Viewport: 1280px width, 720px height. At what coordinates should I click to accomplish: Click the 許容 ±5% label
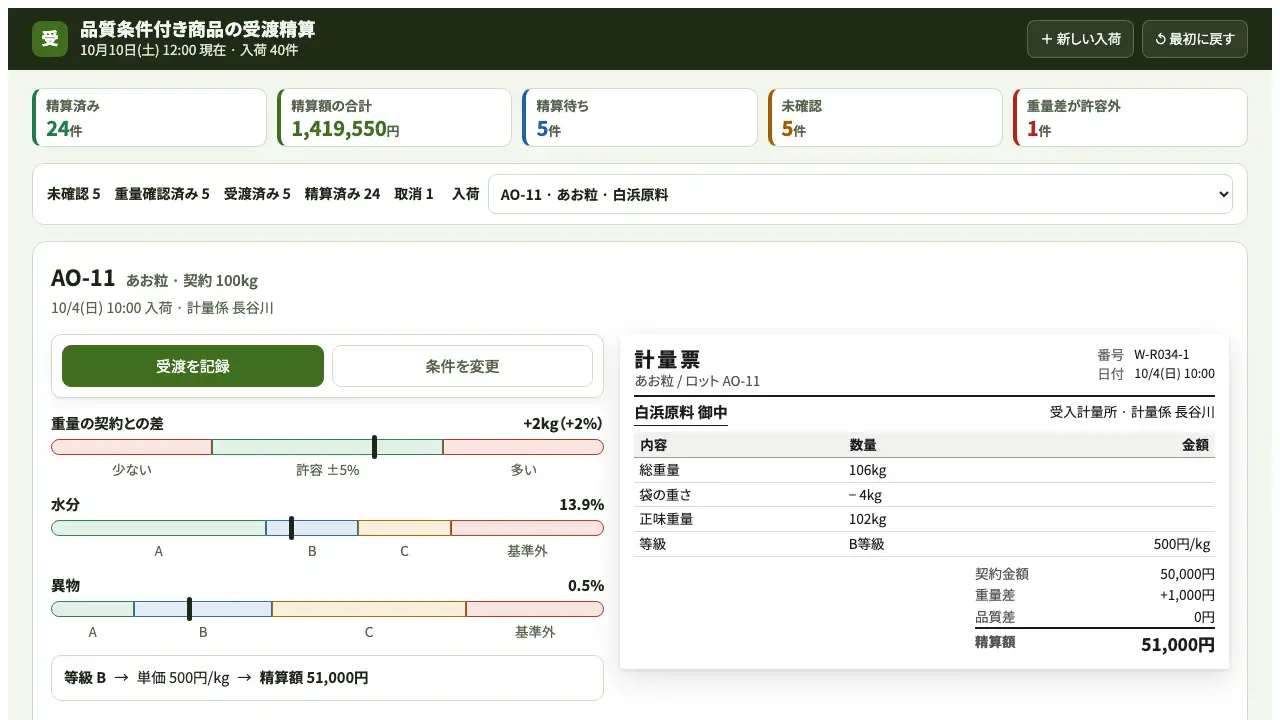coord(327,470)
